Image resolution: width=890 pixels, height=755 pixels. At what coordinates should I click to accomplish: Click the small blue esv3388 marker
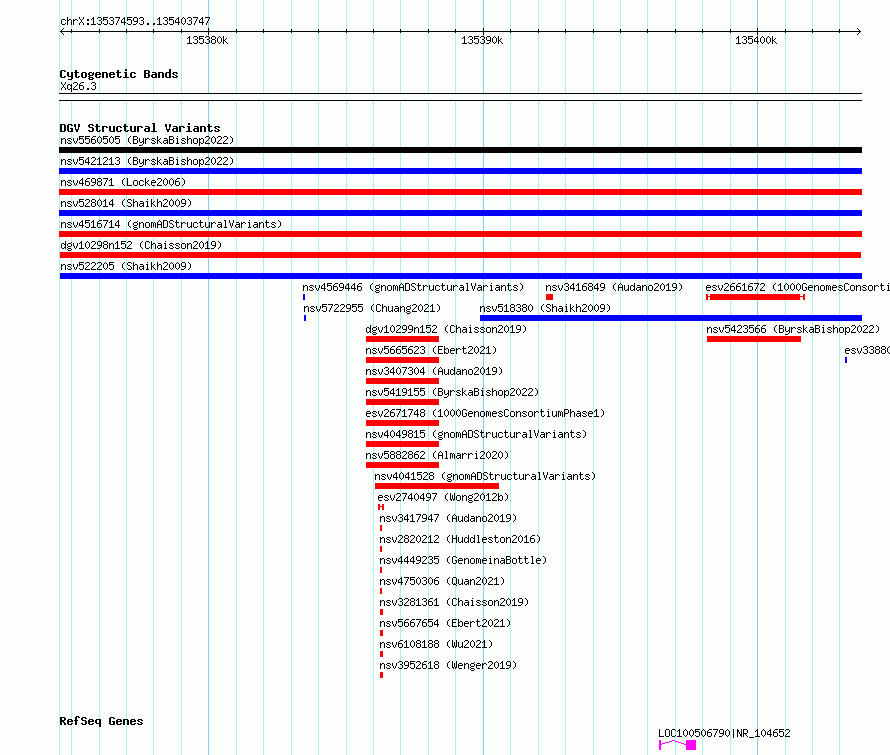(x=846, y=360)
